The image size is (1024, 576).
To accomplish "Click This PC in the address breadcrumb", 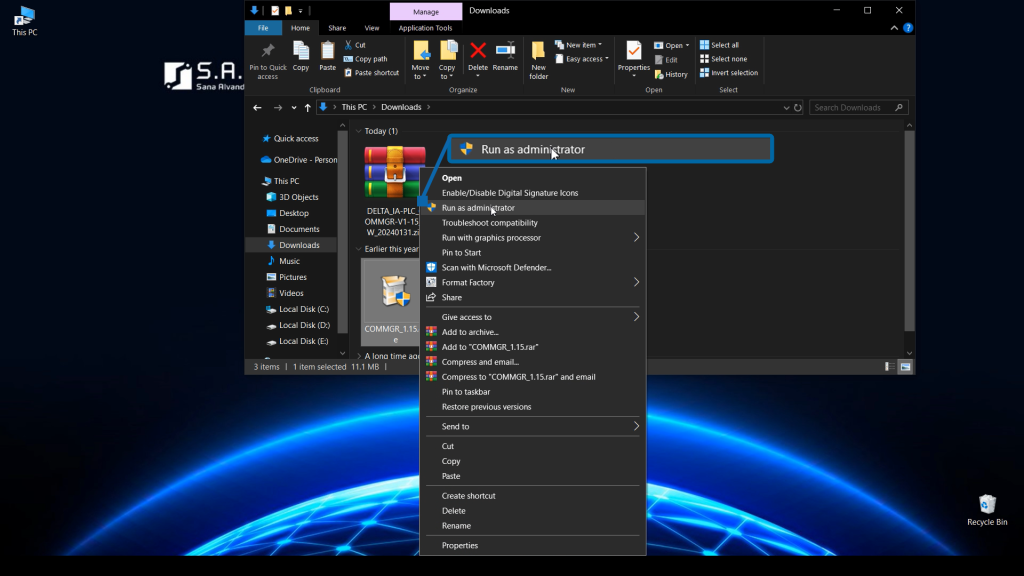I will [354, 107].
